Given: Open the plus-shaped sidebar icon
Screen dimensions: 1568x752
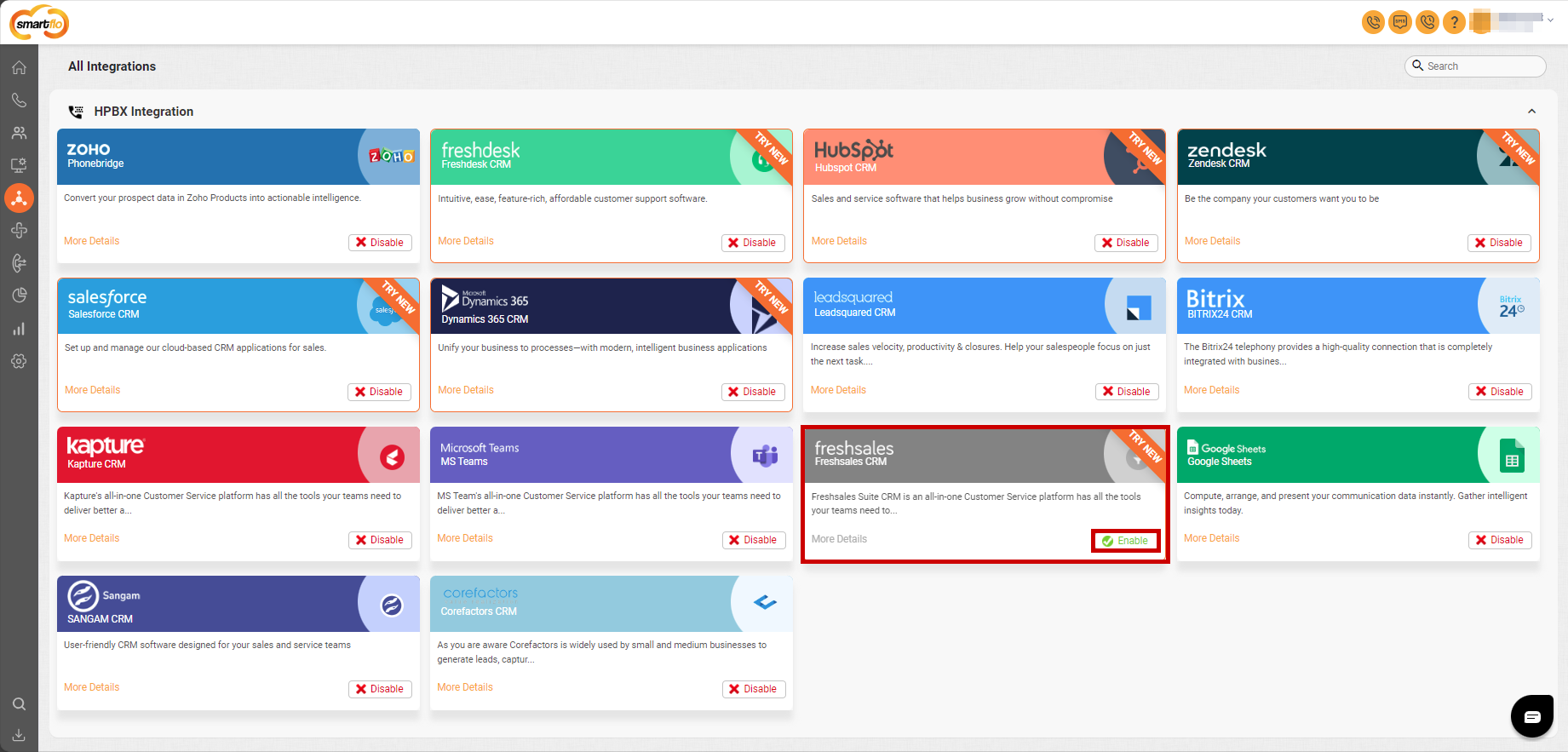Looking at the screenshot, I should (x=19, y=230).
